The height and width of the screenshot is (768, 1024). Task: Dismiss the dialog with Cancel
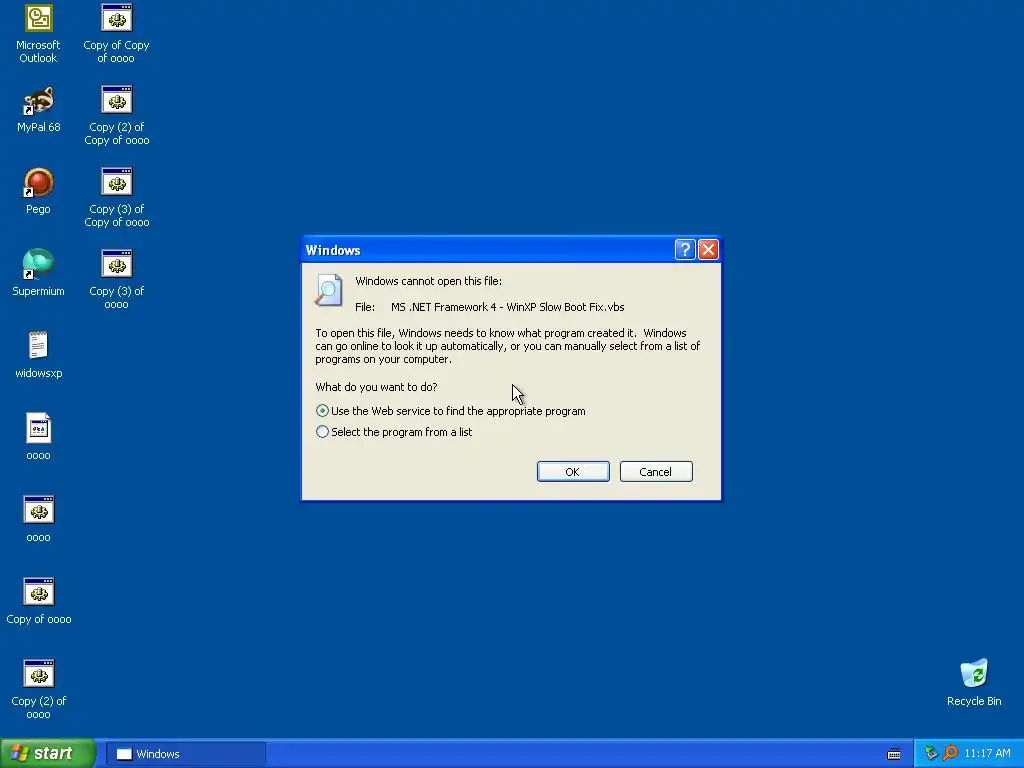point(656,472)
